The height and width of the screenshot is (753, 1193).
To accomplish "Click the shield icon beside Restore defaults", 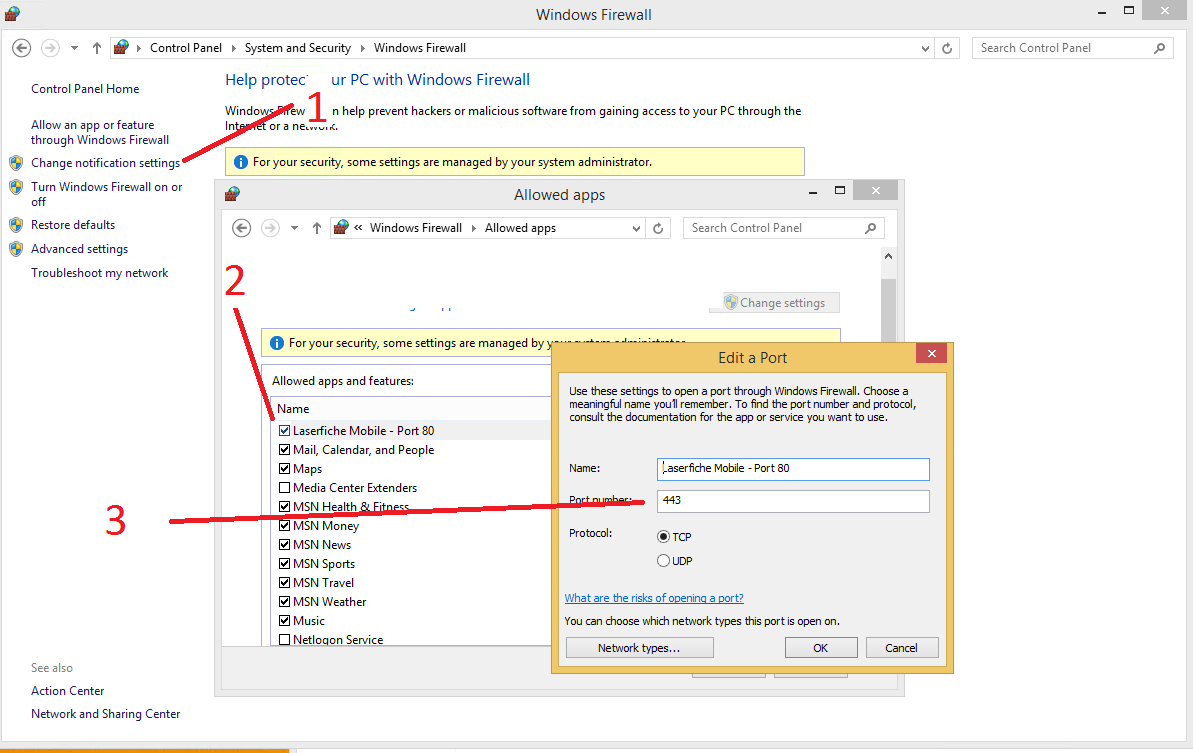I will [16, 225].
